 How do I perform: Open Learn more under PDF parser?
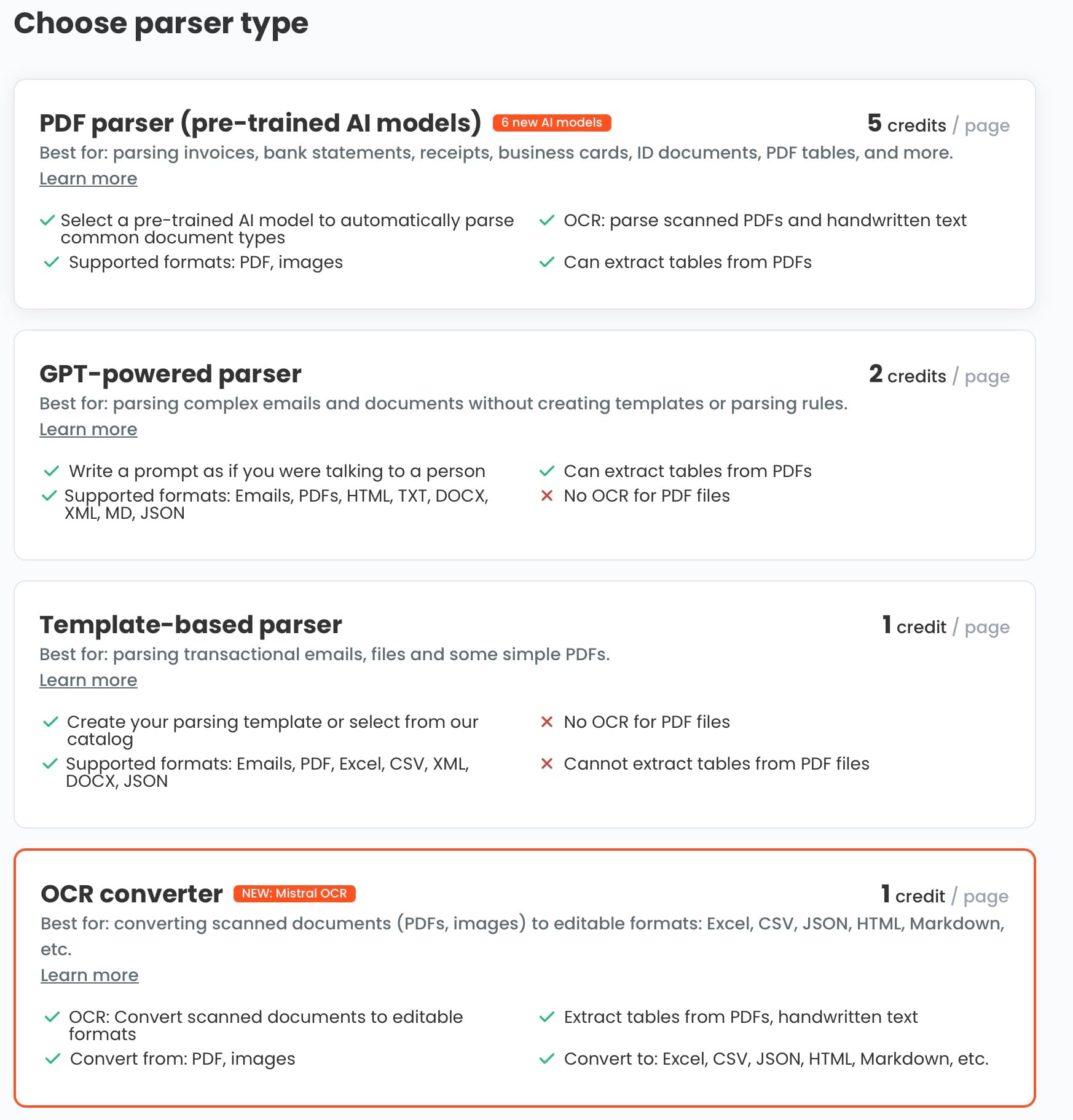(x=88, y=179)
